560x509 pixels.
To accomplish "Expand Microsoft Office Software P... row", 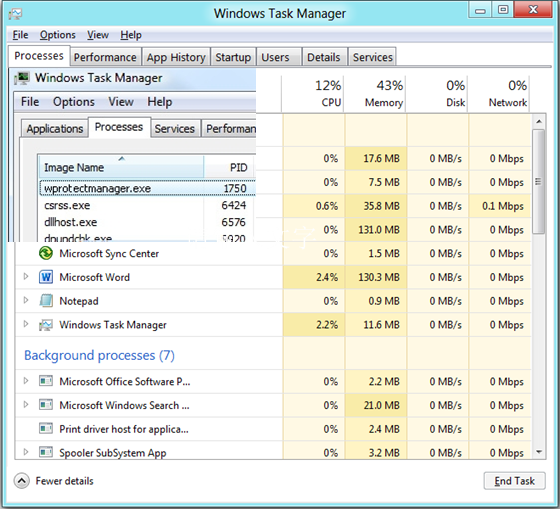I will click(26, 381).
